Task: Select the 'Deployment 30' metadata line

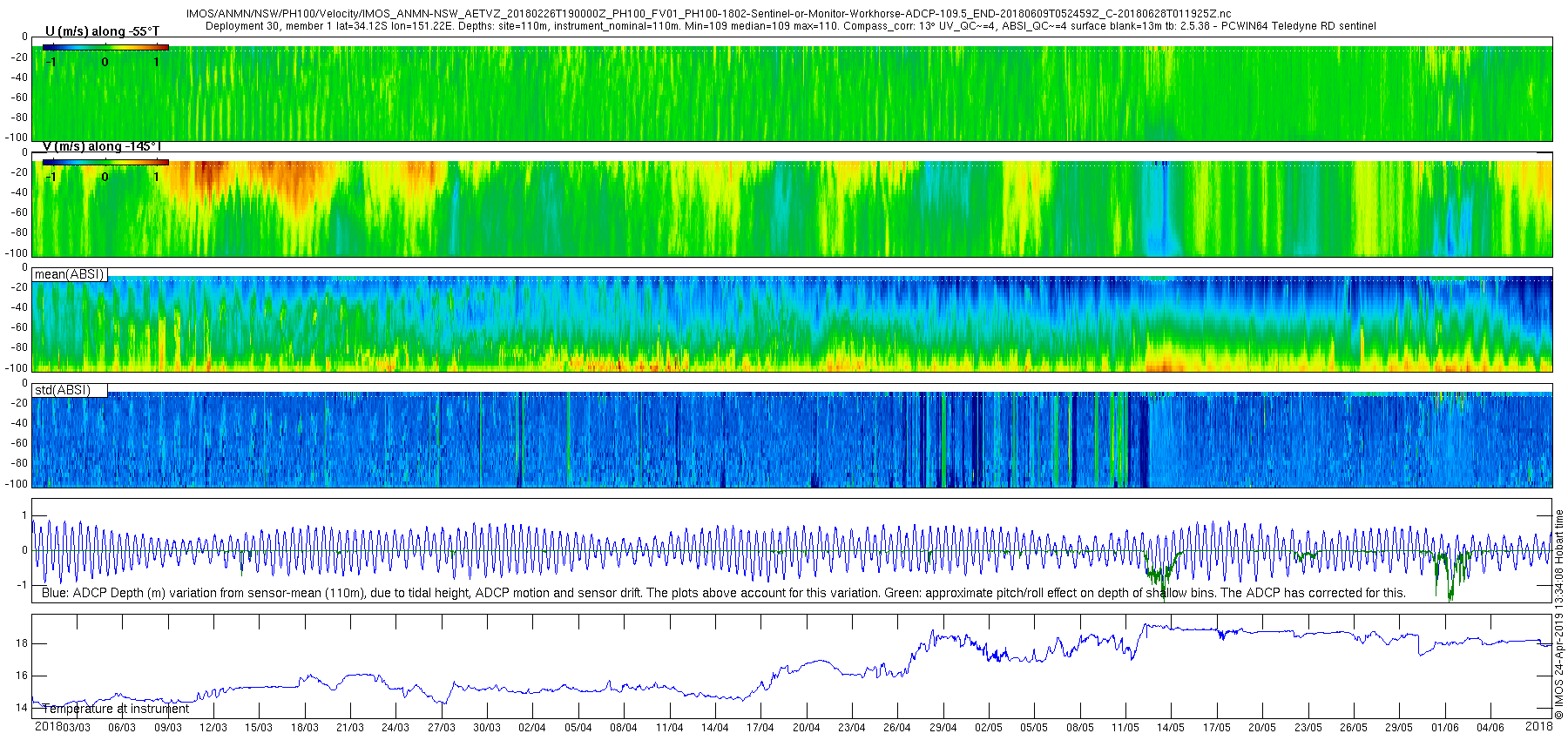Action: point(791,26)
